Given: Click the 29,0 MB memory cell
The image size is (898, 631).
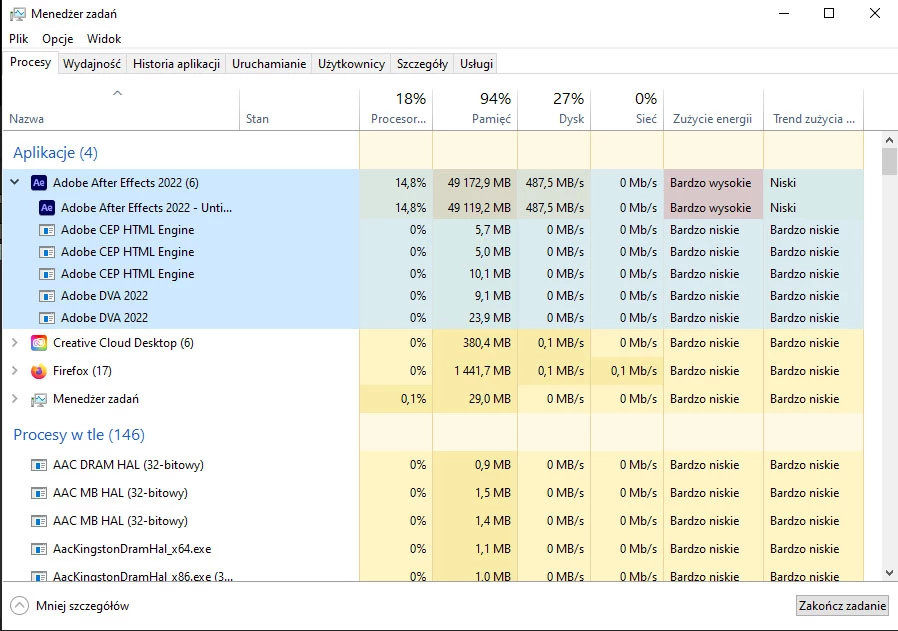Looking at the screenshot, I should coord(475,399).
